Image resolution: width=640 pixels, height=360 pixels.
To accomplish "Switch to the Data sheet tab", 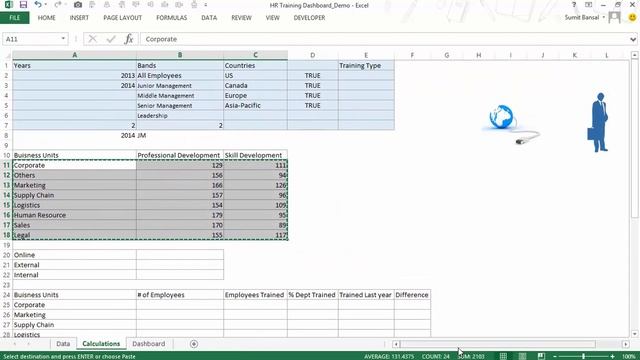I will [x=63, y=344].
